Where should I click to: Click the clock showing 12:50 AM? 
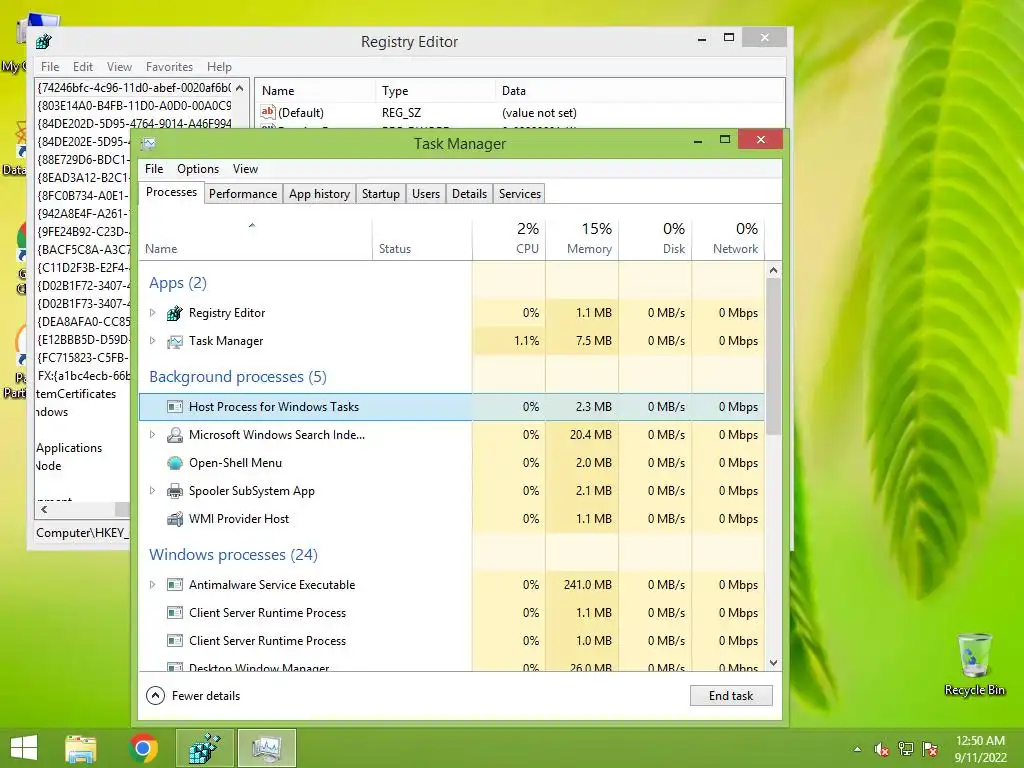coord(980,741)
